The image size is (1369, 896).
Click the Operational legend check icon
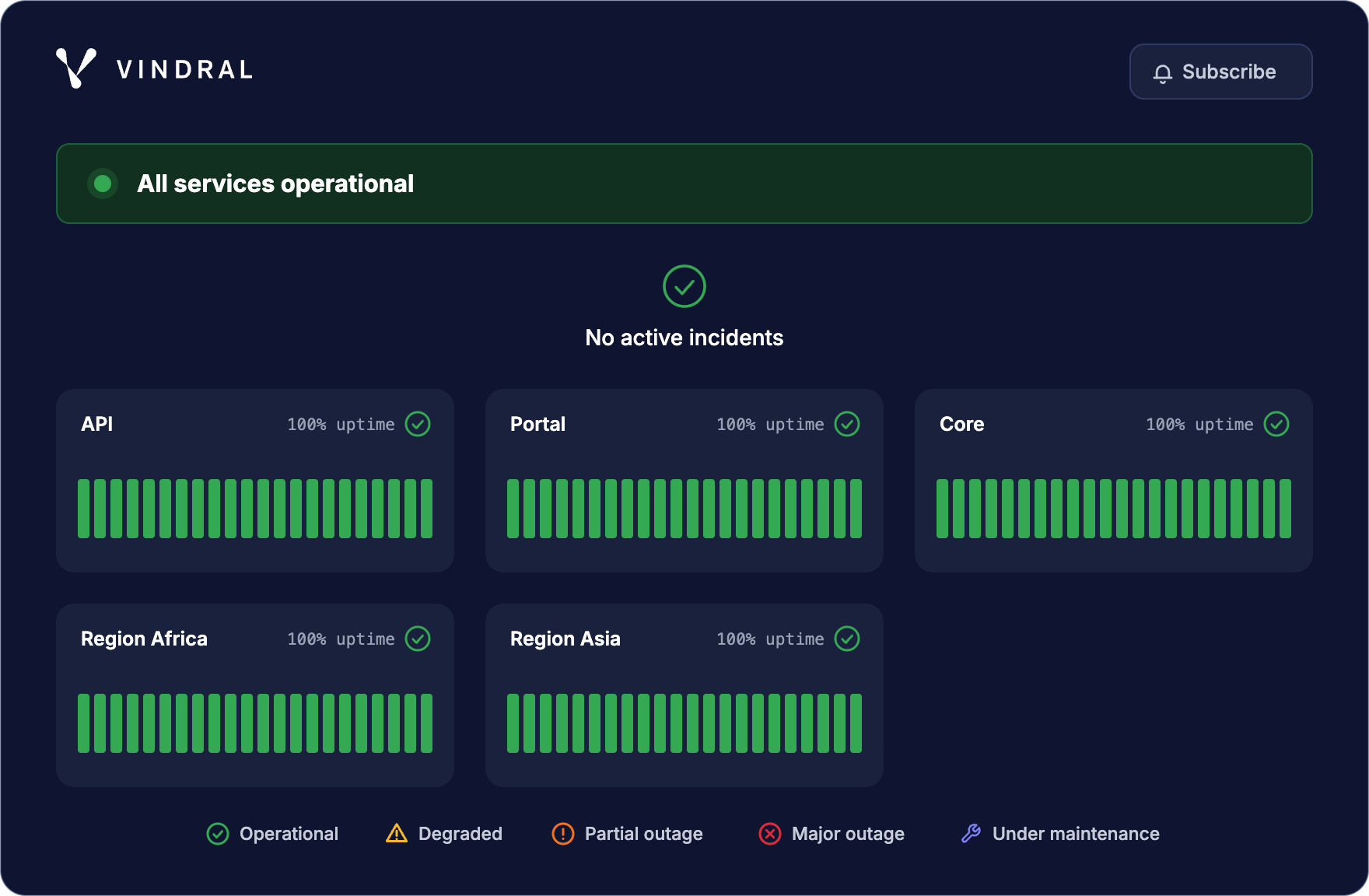pos(218,834)
